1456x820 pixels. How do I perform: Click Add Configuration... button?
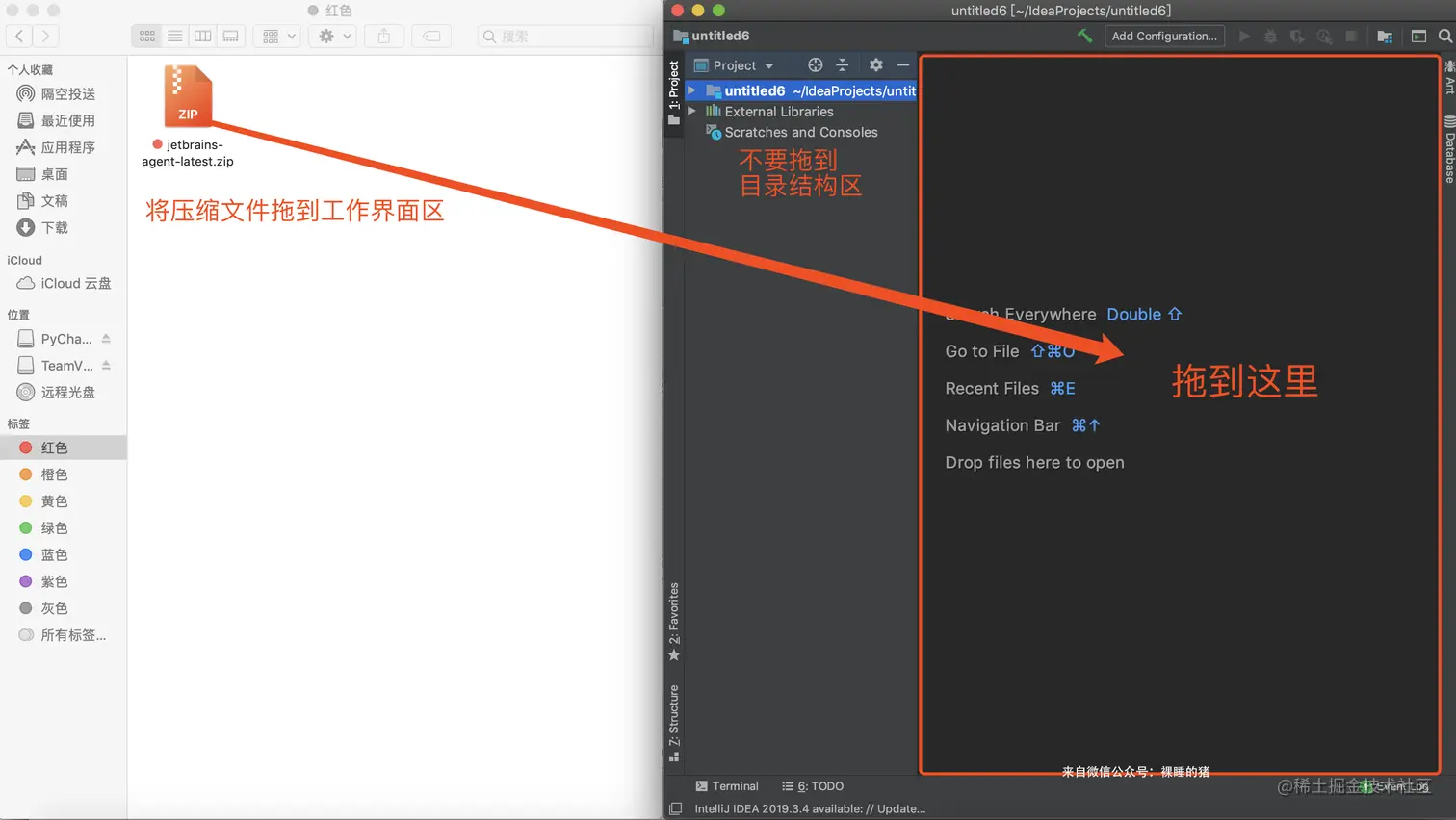[1164, 36]
